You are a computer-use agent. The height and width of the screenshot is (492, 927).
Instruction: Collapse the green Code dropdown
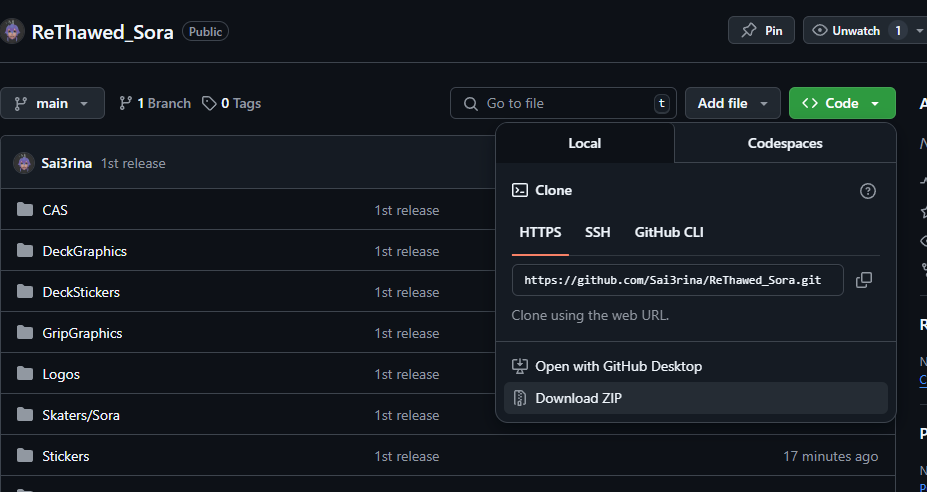point(841,103)
